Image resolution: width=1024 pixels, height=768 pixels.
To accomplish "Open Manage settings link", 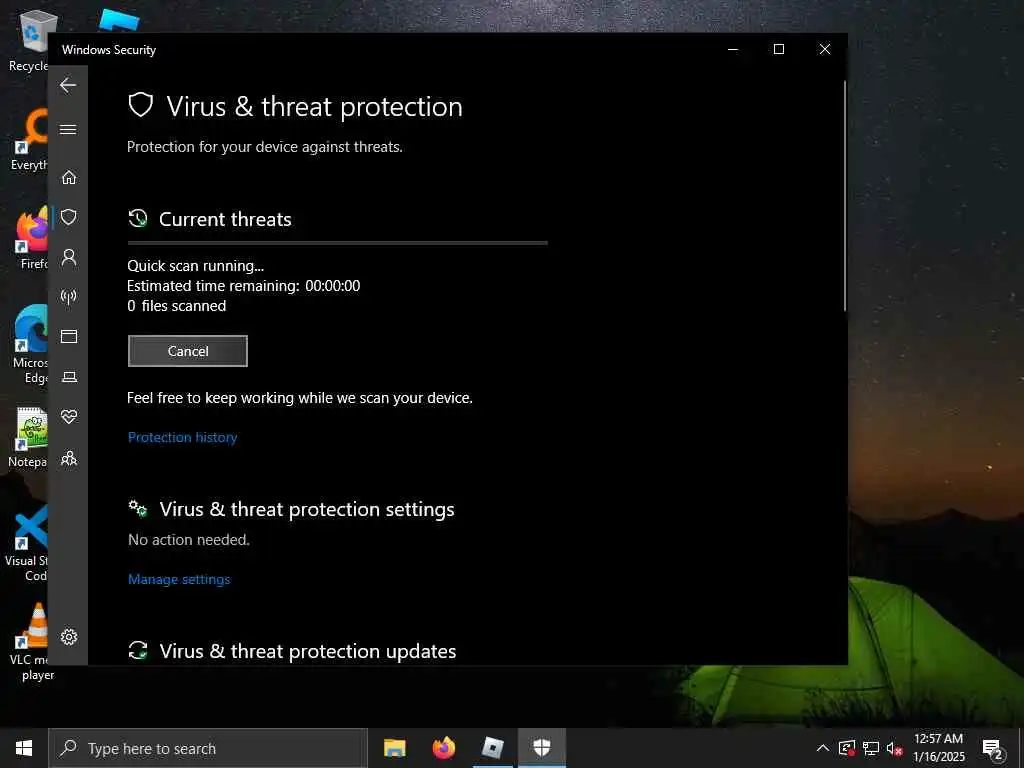I will click(179, 579).
